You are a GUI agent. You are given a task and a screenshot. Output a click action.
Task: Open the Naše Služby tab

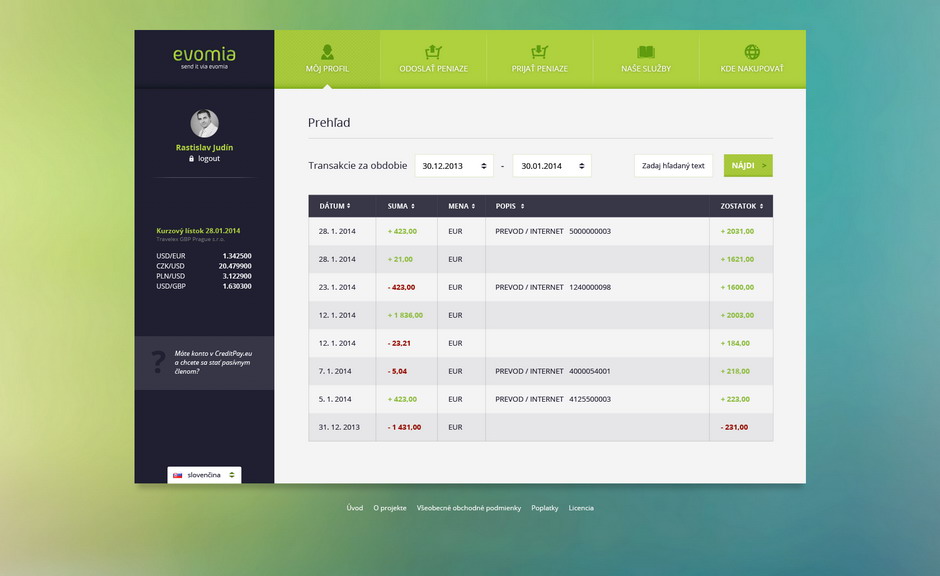646,59
